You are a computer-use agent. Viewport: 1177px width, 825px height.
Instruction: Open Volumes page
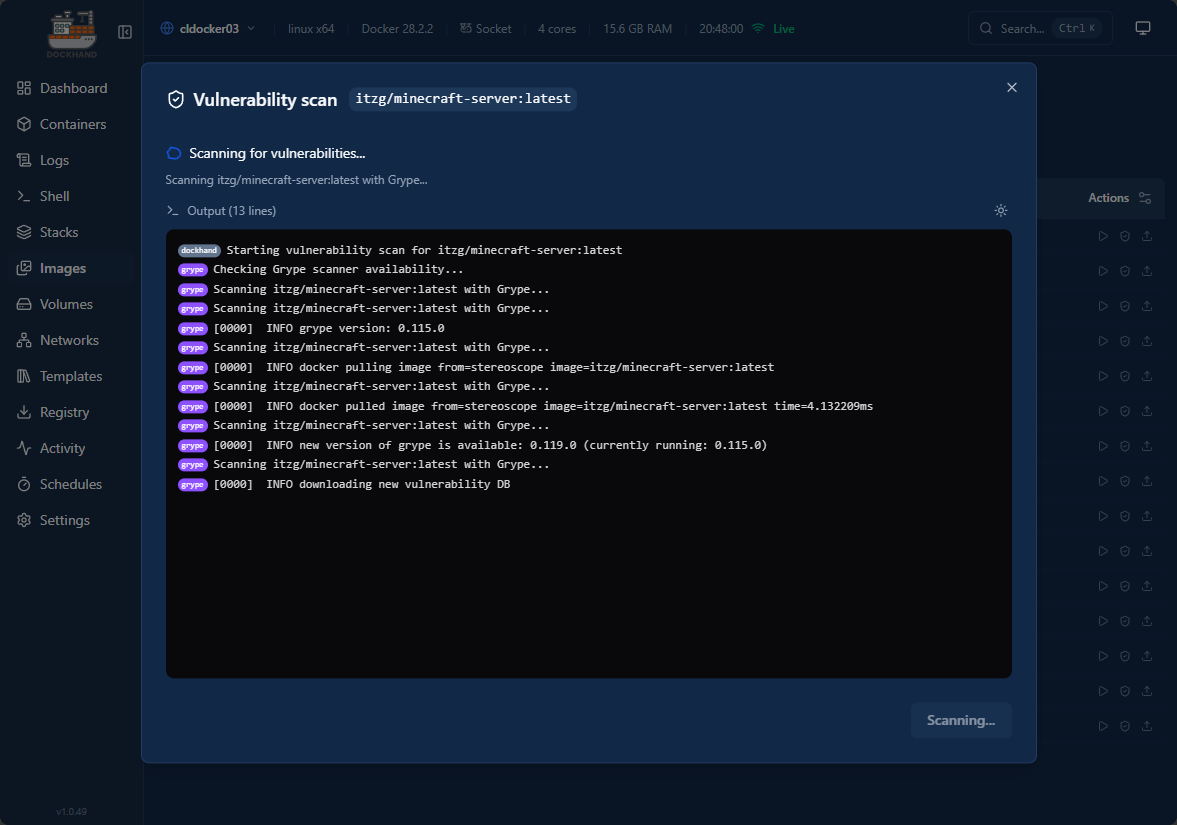[55, 304]
